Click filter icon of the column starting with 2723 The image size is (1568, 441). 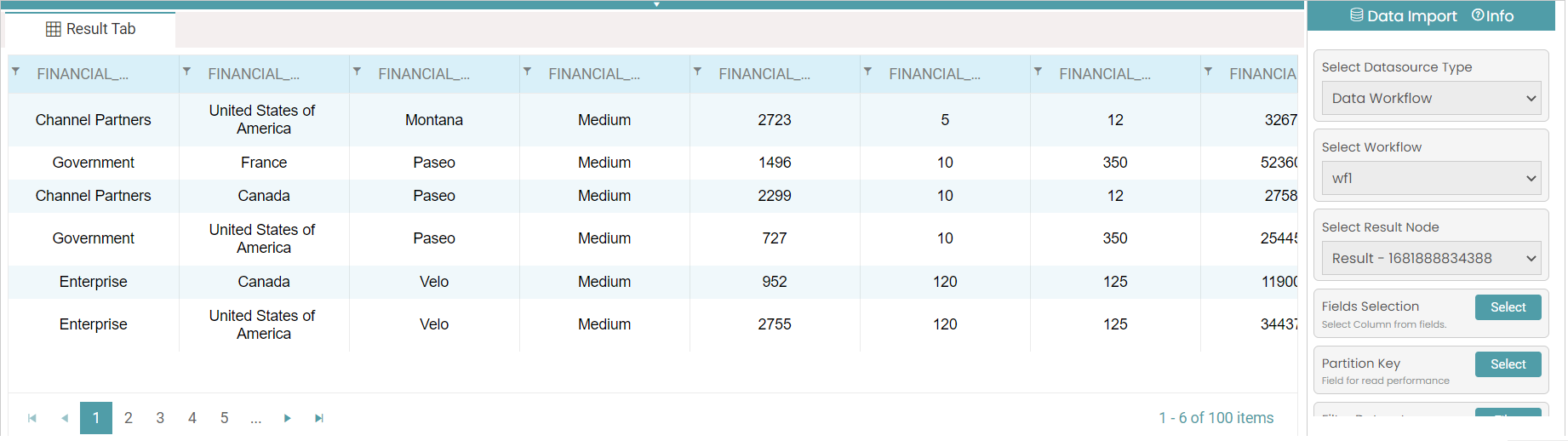tap(697, 72)
